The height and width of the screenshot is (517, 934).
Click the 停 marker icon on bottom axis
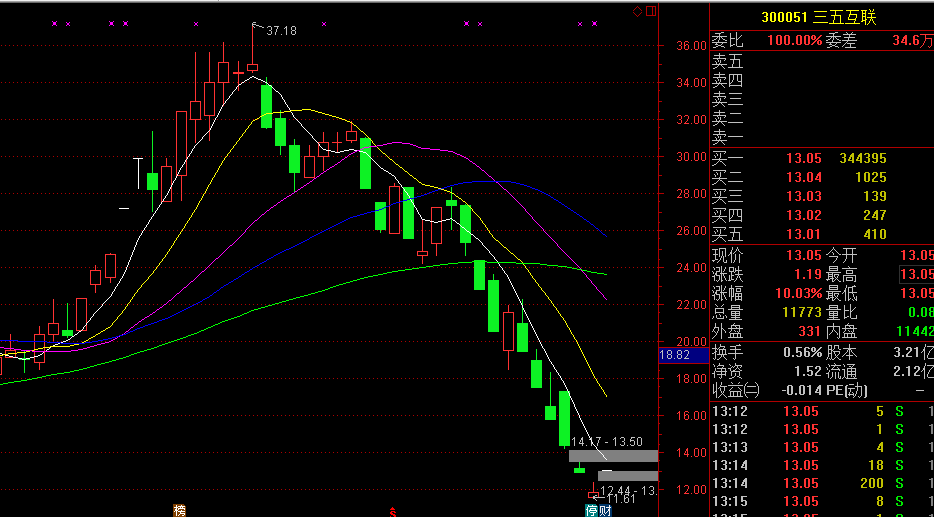click(x=592, y=510)
